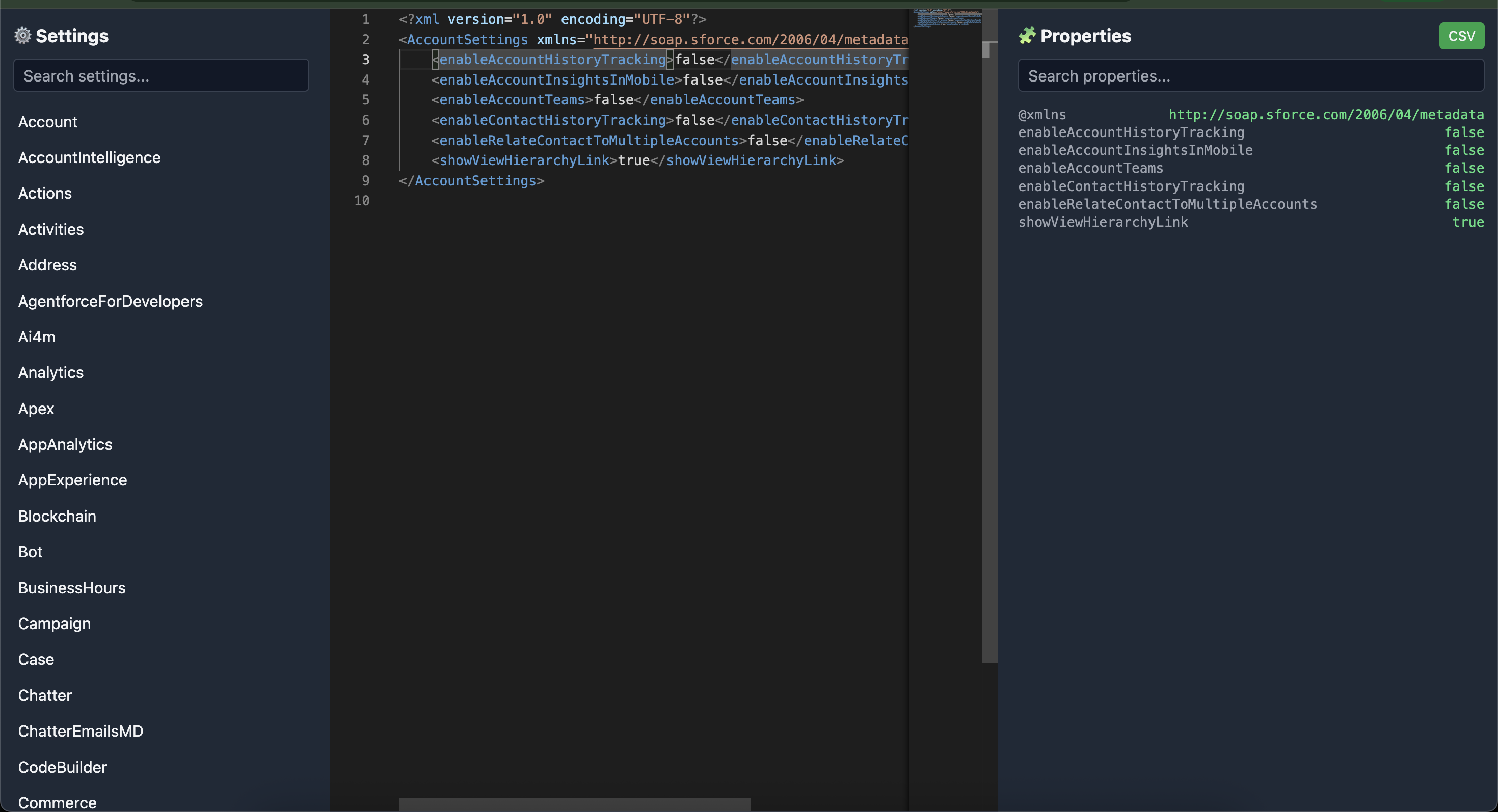This screenshot has height=812, width=1498.
Task: Select AccountIntelligence in the settings list
Action: click(x=89, y=157)
